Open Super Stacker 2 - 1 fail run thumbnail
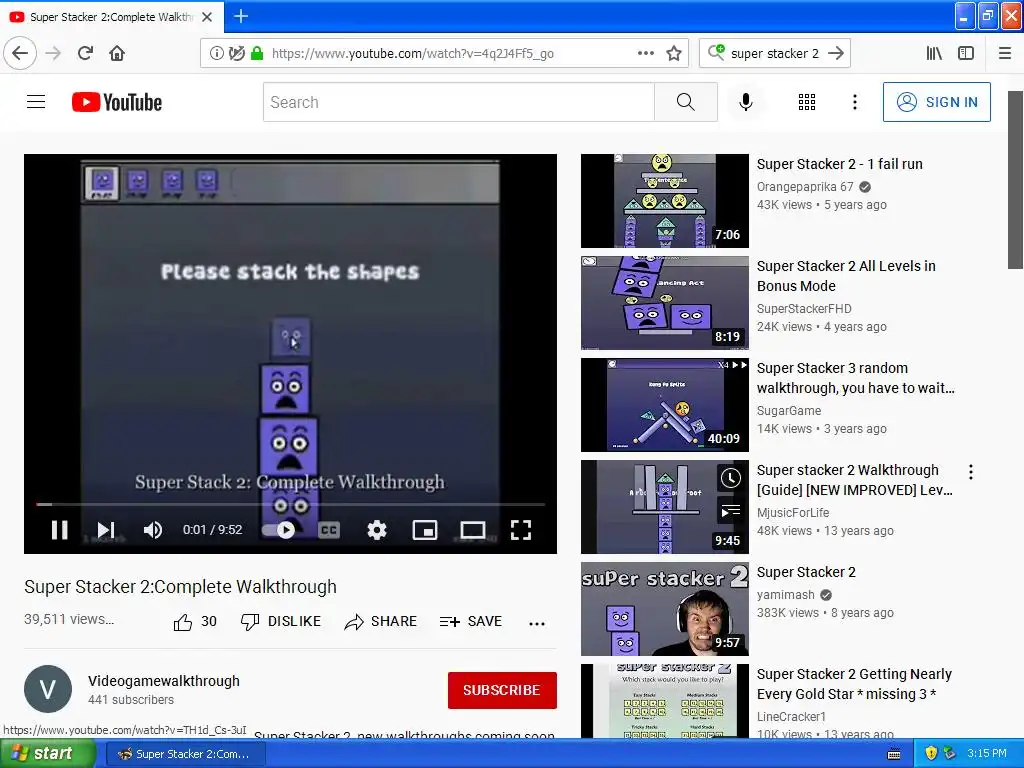Image resolution: width=1024 pixels, height=768 pixels. pos(665,200)
